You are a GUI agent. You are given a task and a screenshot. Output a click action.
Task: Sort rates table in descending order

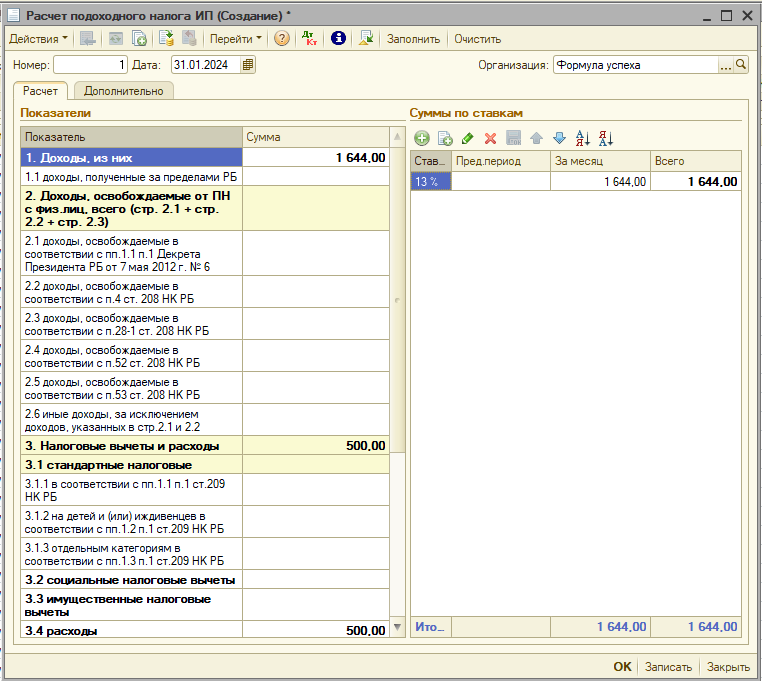tap(605, 138)
